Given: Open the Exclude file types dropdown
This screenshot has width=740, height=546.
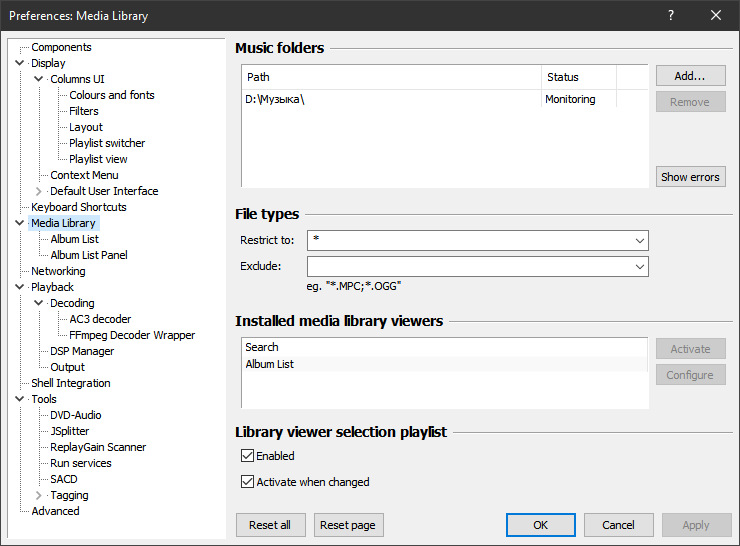Looking at the screenshot, I should (x=639, y=266).
